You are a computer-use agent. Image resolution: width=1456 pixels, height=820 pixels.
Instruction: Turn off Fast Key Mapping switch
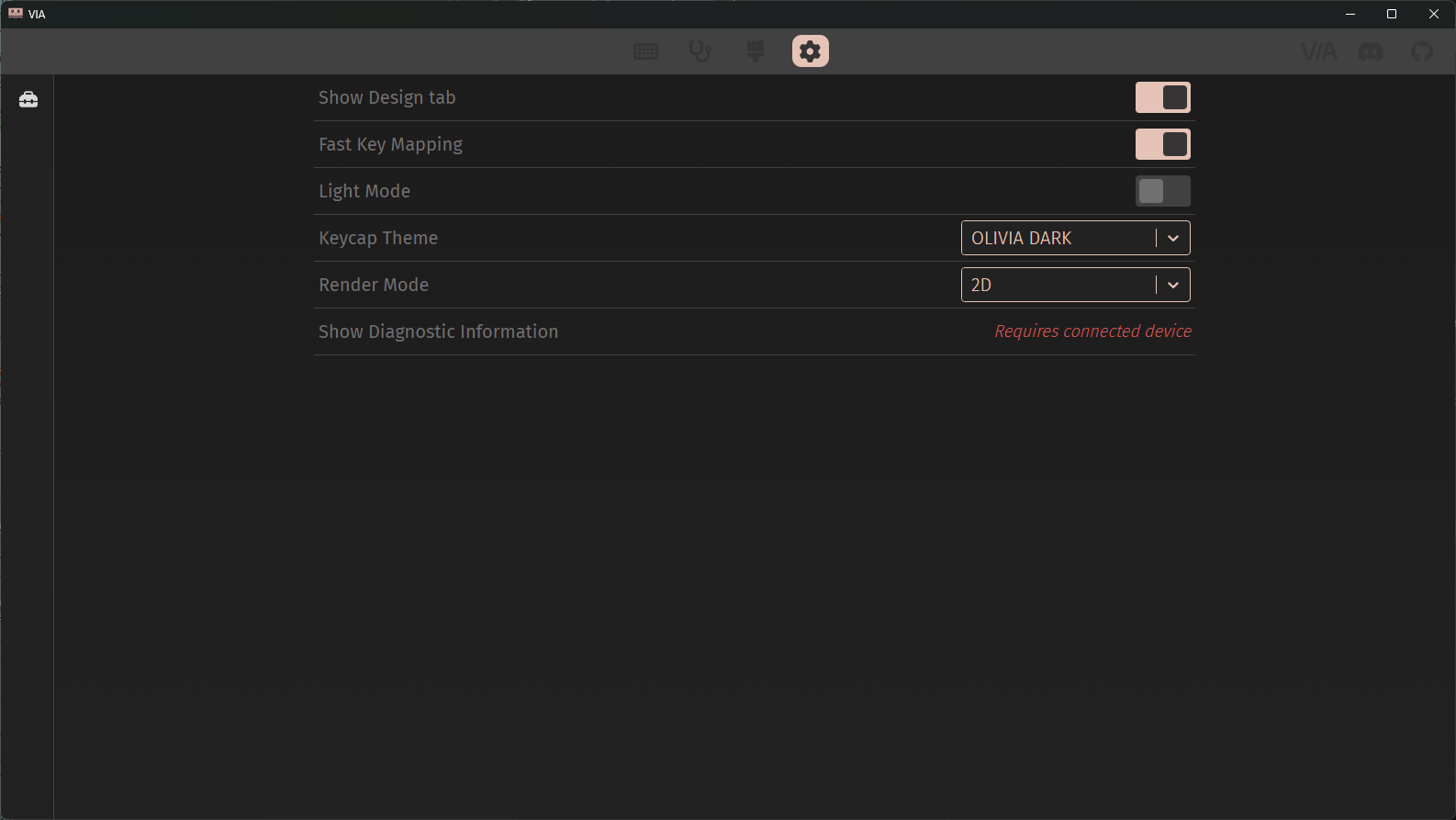1163,144
